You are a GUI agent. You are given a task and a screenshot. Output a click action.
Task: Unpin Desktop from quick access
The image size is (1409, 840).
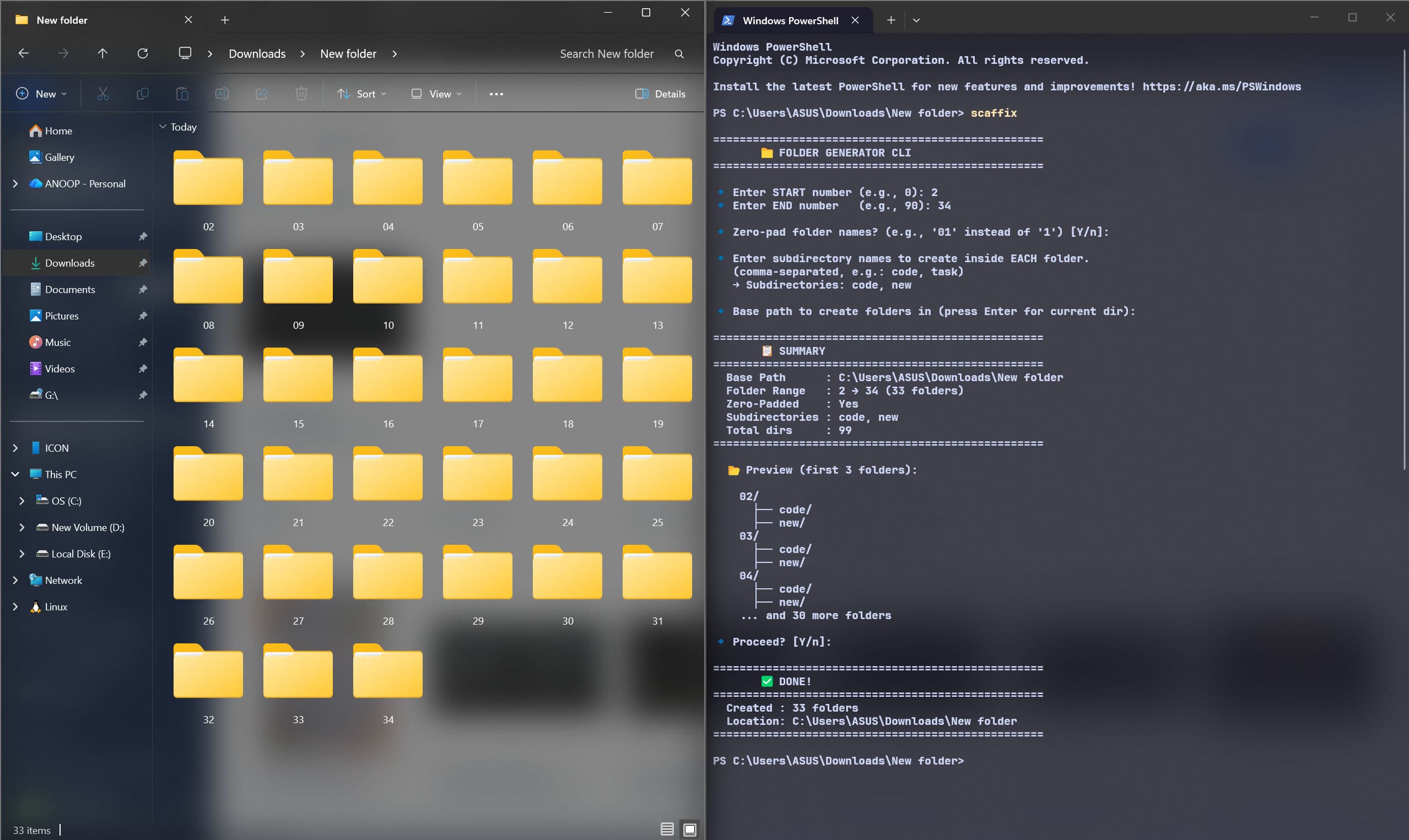pyautogui.click(x=143, y=237)
